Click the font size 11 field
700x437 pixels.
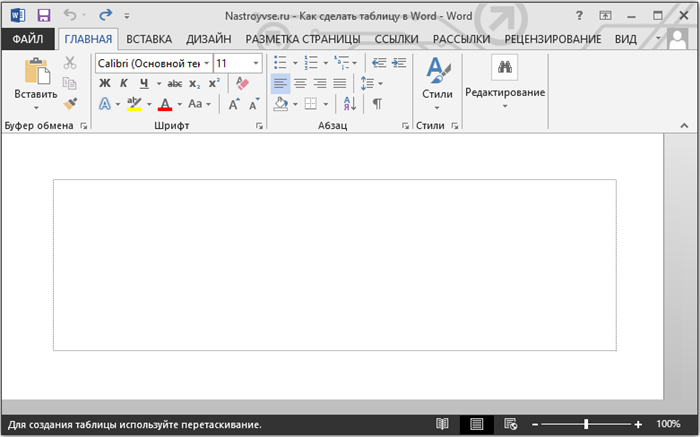click(231, 63)
